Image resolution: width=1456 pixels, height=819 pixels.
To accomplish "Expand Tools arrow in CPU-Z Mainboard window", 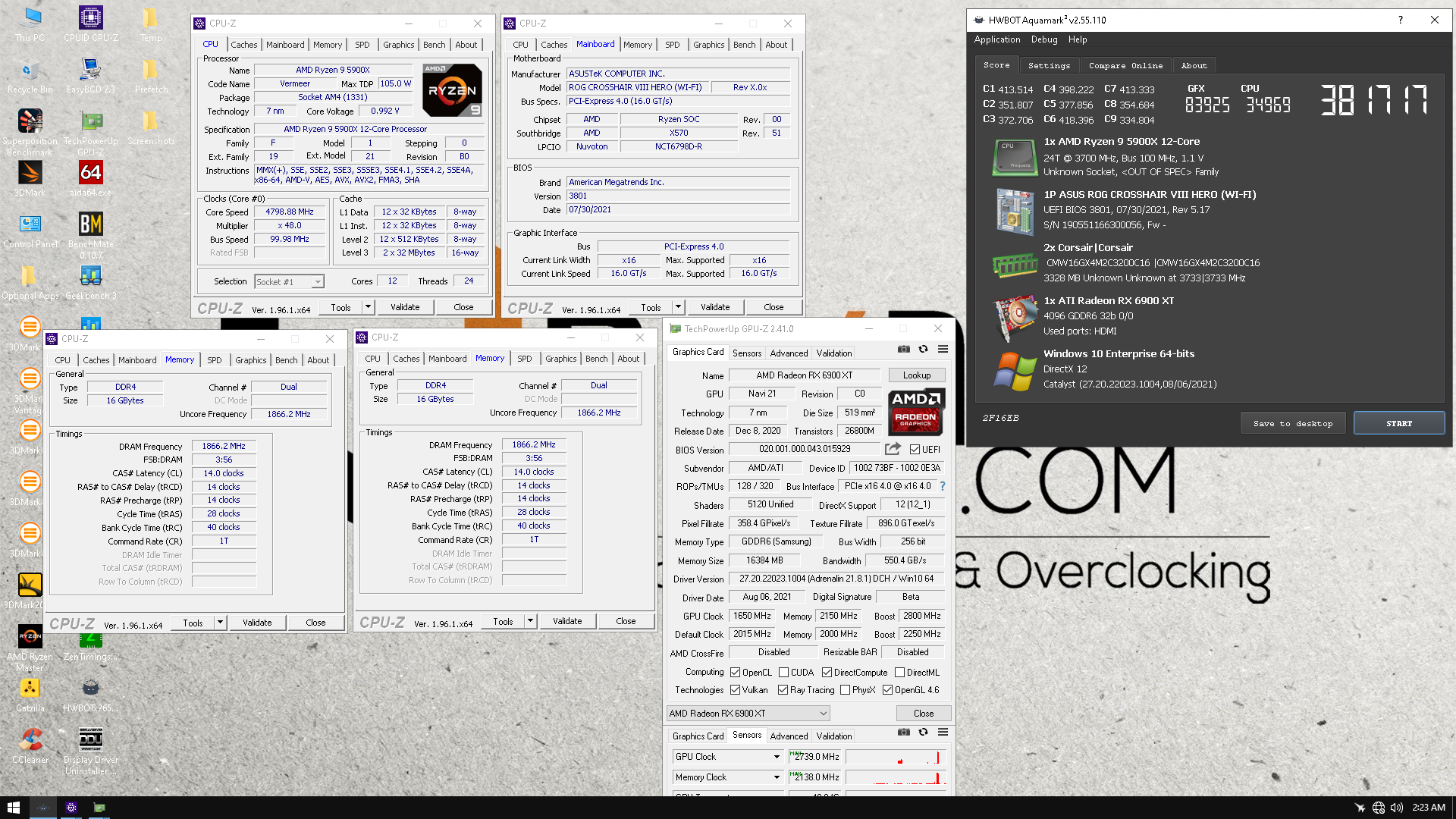I will (x=678, y=307).
